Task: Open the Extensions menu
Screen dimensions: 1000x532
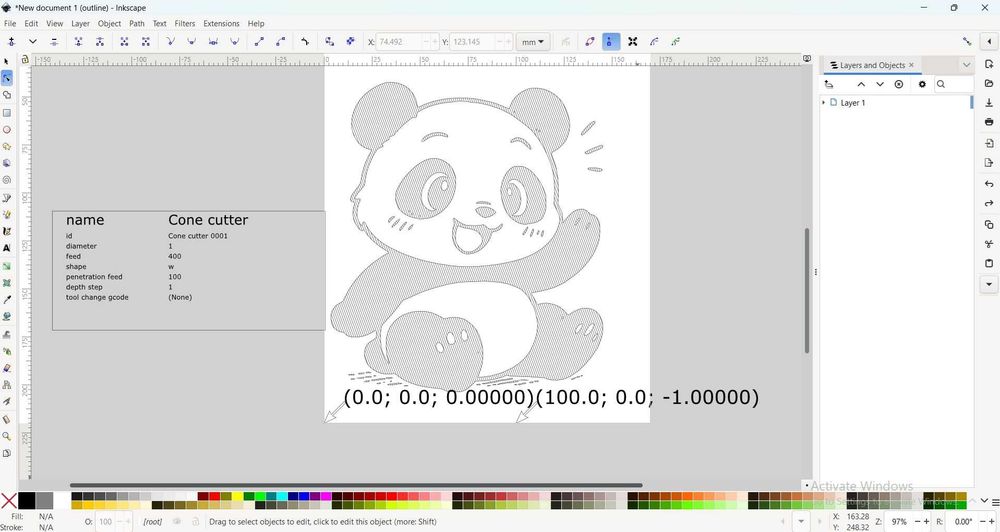Action: [221, 24]
